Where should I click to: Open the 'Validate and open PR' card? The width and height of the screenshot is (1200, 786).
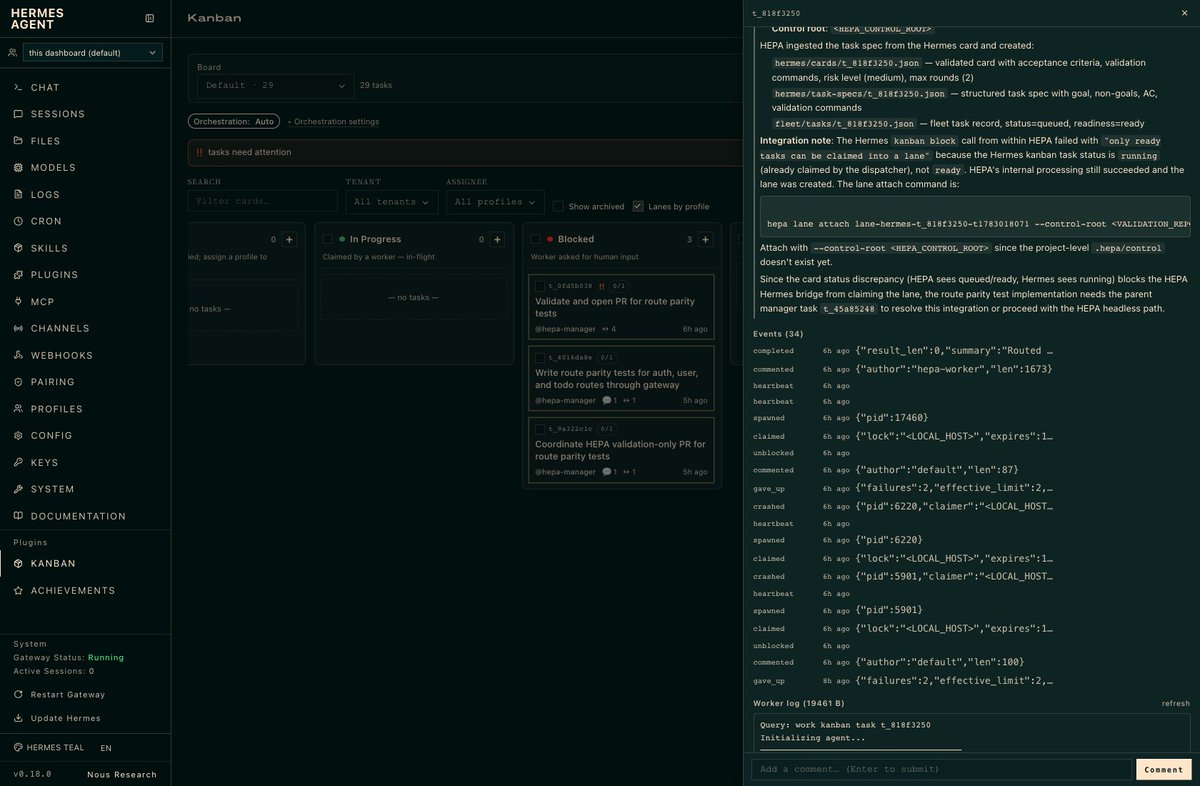[x=622, y=306]
